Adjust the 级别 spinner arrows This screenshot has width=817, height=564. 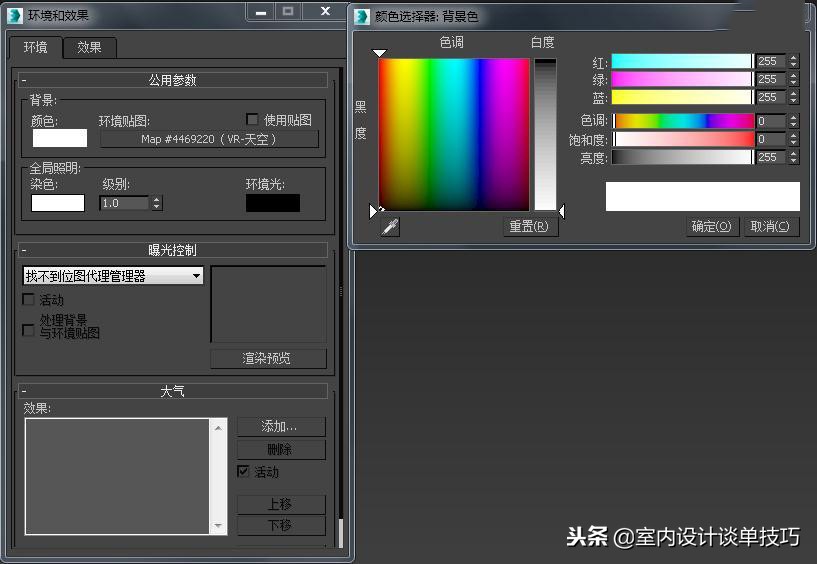(x=156, y=203)
